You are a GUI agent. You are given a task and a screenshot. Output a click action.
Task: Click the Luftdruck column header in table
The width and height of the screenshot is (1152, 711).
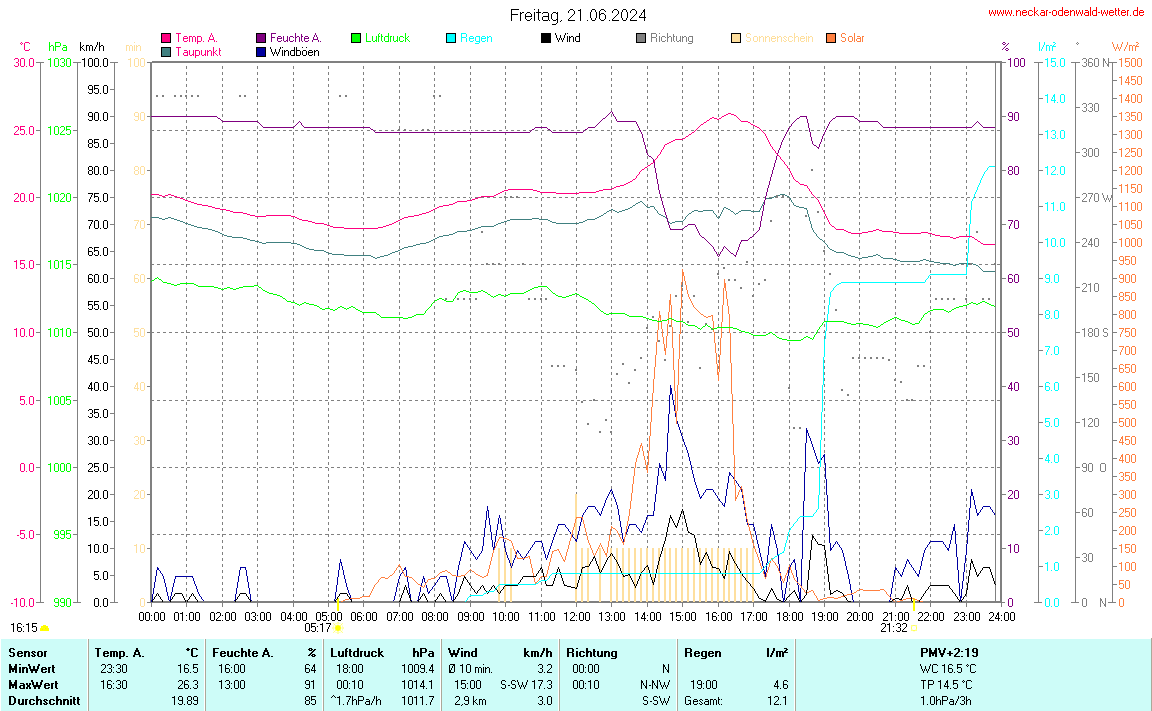click(359, 652)
